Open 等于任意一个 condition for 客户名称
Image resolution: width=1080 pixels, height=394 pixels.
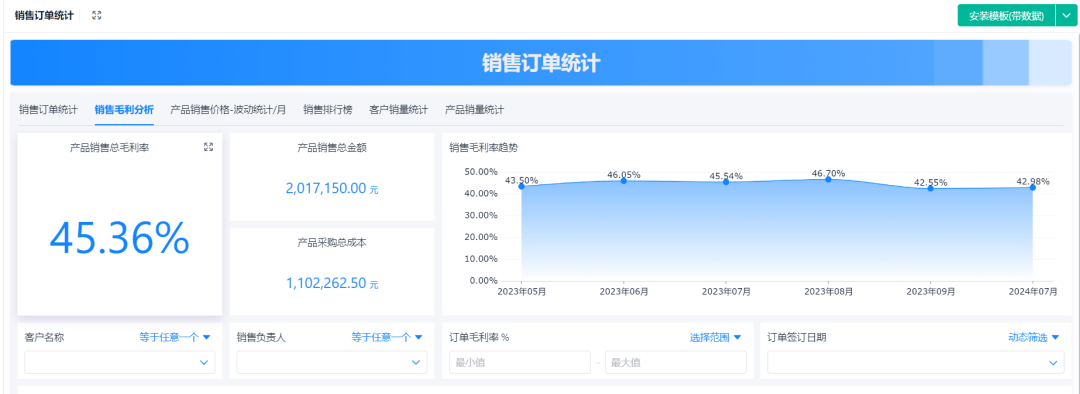click(x=175, y=338)
